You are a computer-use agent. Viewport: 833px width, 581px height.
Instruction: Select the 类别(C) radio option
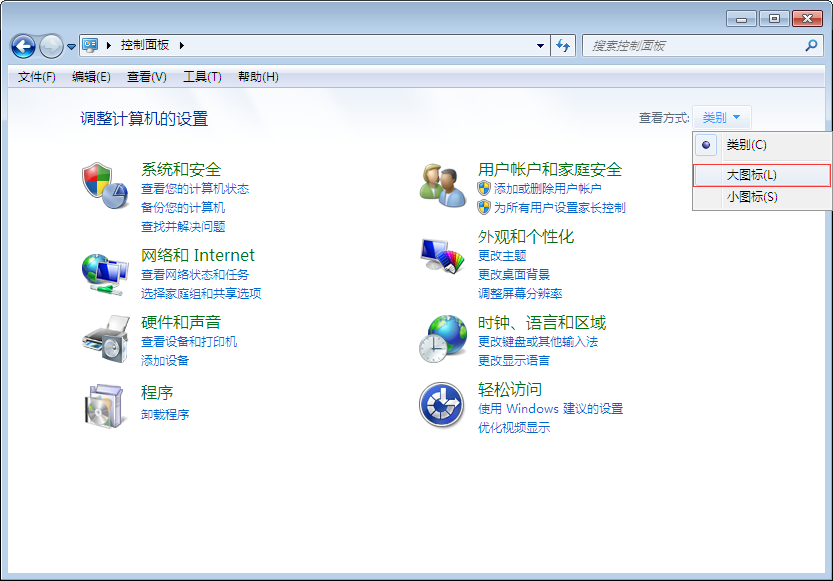click(706, 145)
